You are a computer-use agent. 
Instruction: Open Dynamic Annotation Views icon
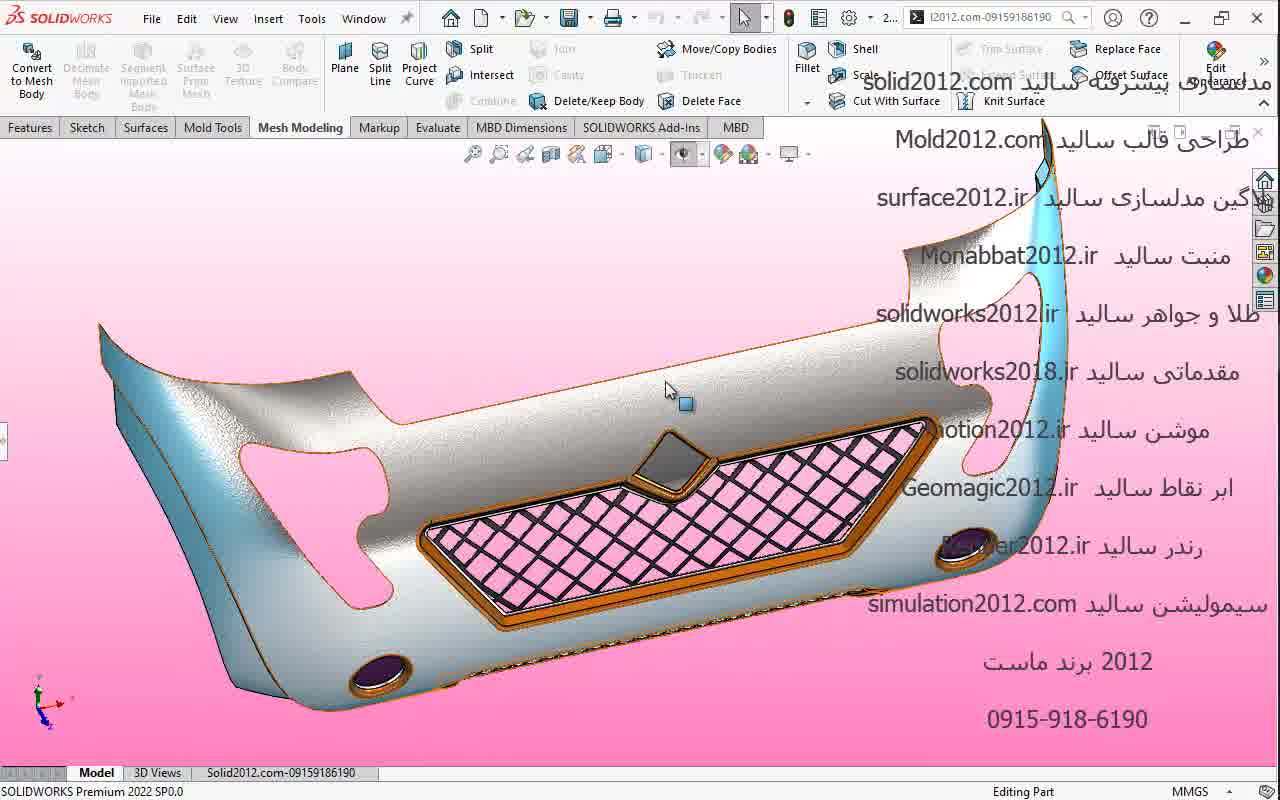[577, 154]
